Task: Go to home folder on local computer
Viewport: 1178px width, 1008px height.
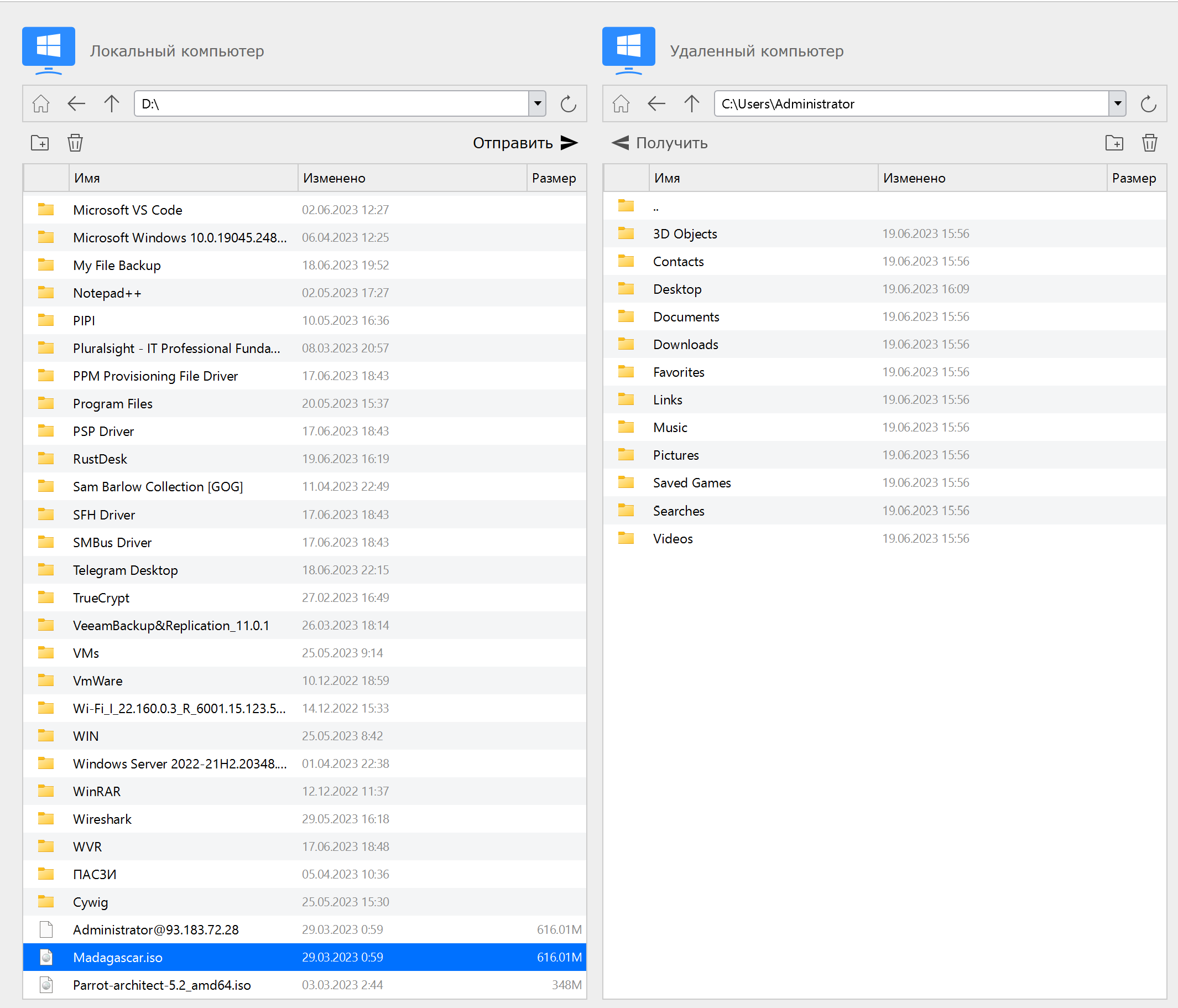Action: [x=41, y=103]
